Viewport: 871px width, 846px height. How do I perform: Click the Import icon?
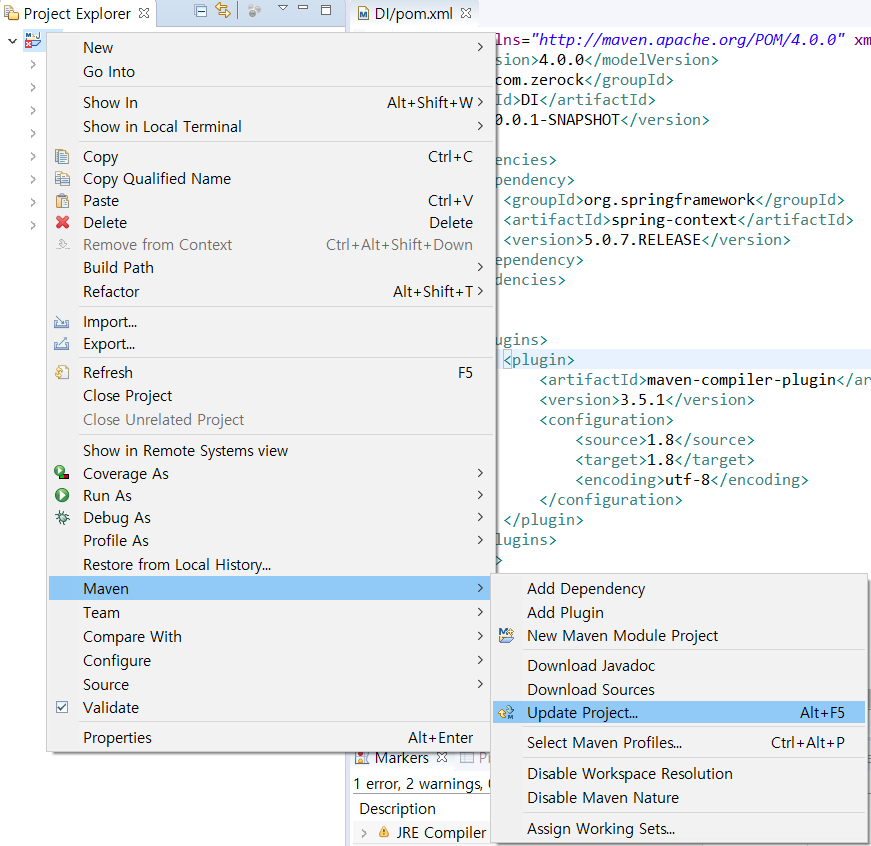pos(62,322)
